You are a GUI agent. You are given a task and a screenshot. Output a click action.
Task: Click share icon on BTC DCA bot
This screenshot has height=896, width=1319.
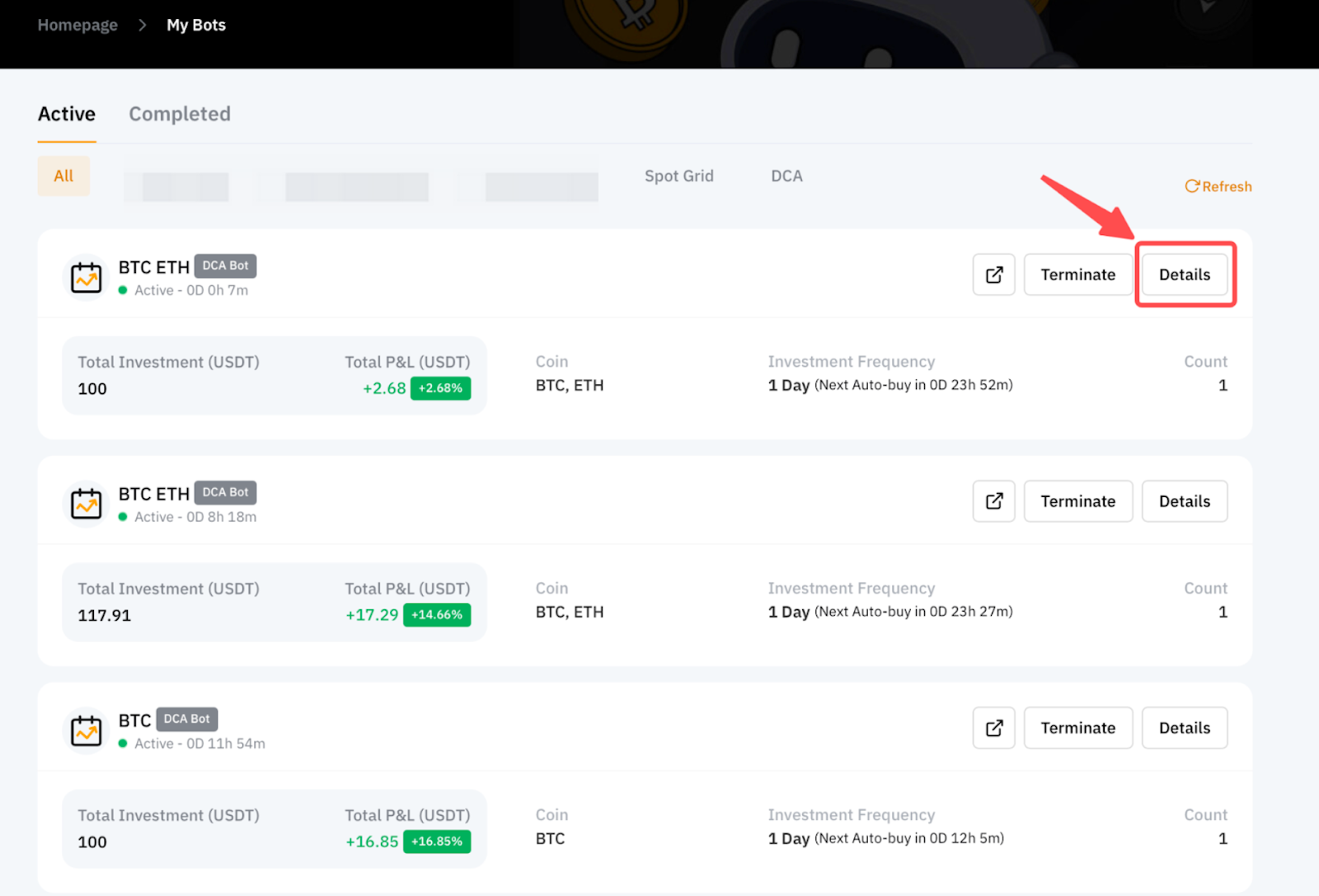coord(993,728)
